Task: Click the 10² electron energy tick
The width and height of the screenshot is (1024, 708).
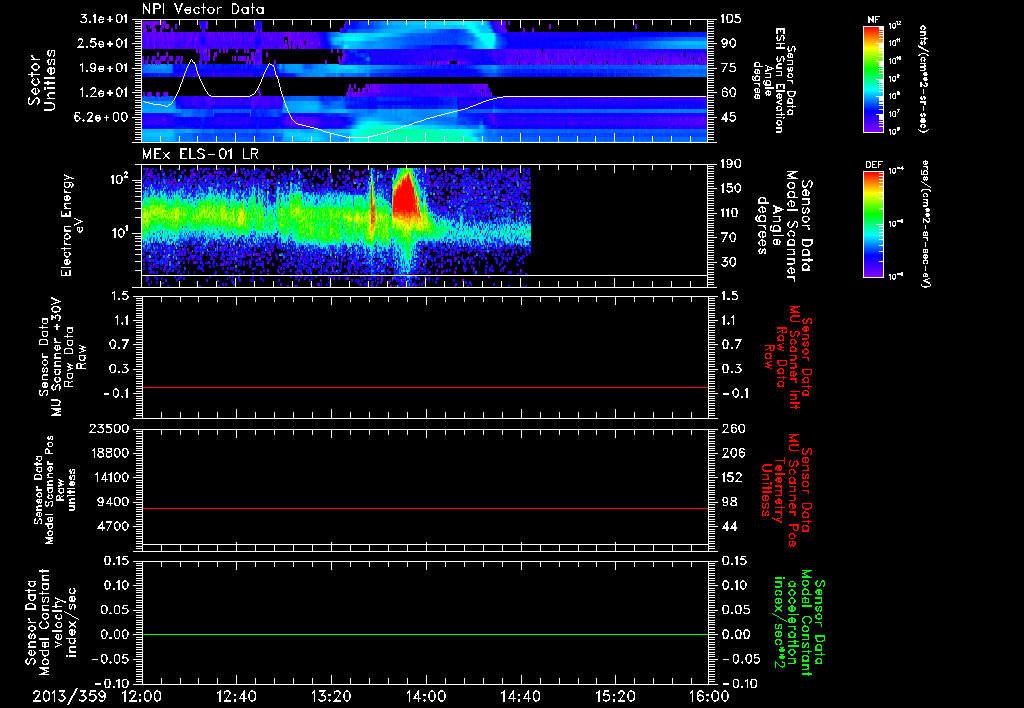Action: pos(121,180)
